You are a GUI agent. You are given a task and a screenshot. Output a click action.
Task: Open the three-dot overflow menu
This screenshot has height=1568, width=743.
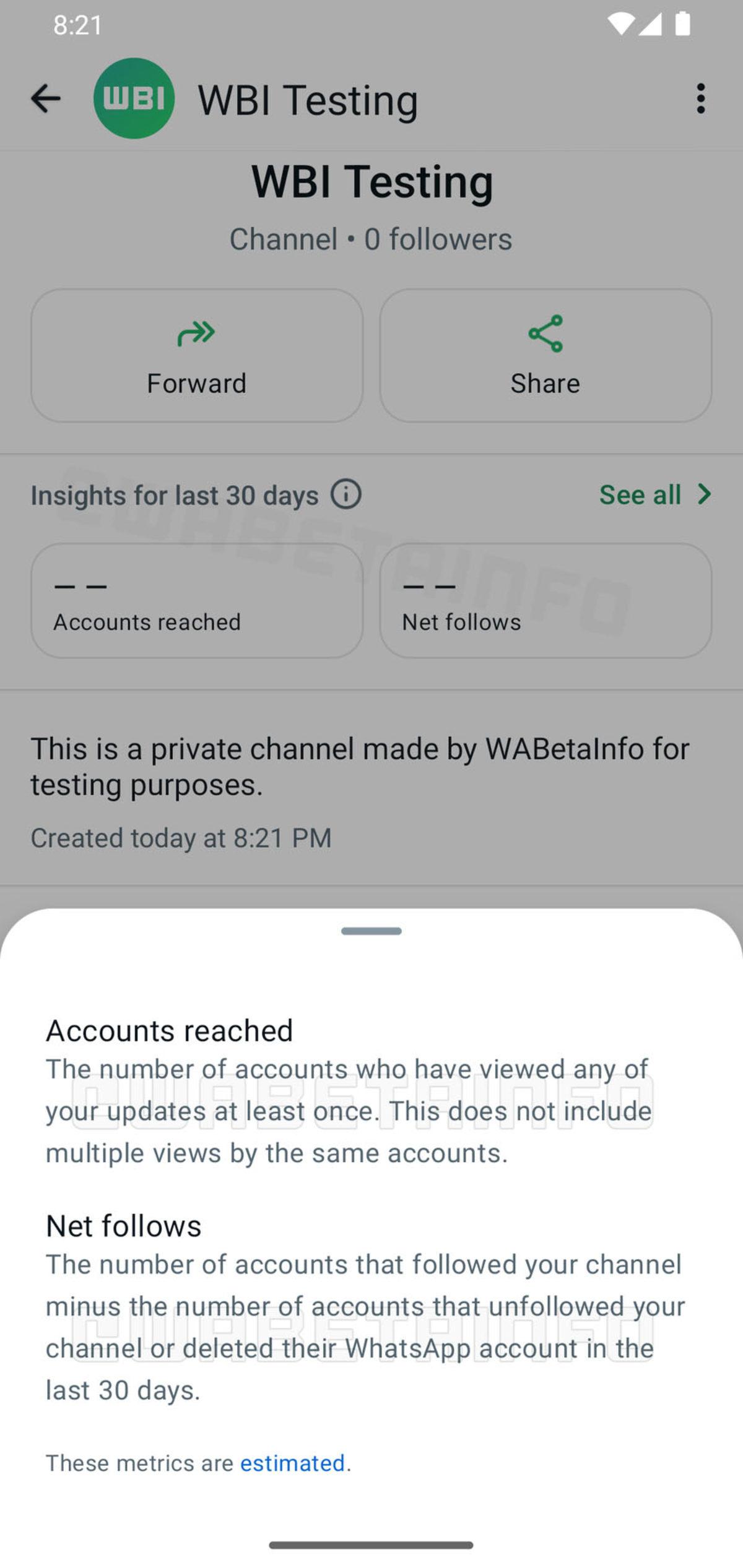click(x=700, y=98)
